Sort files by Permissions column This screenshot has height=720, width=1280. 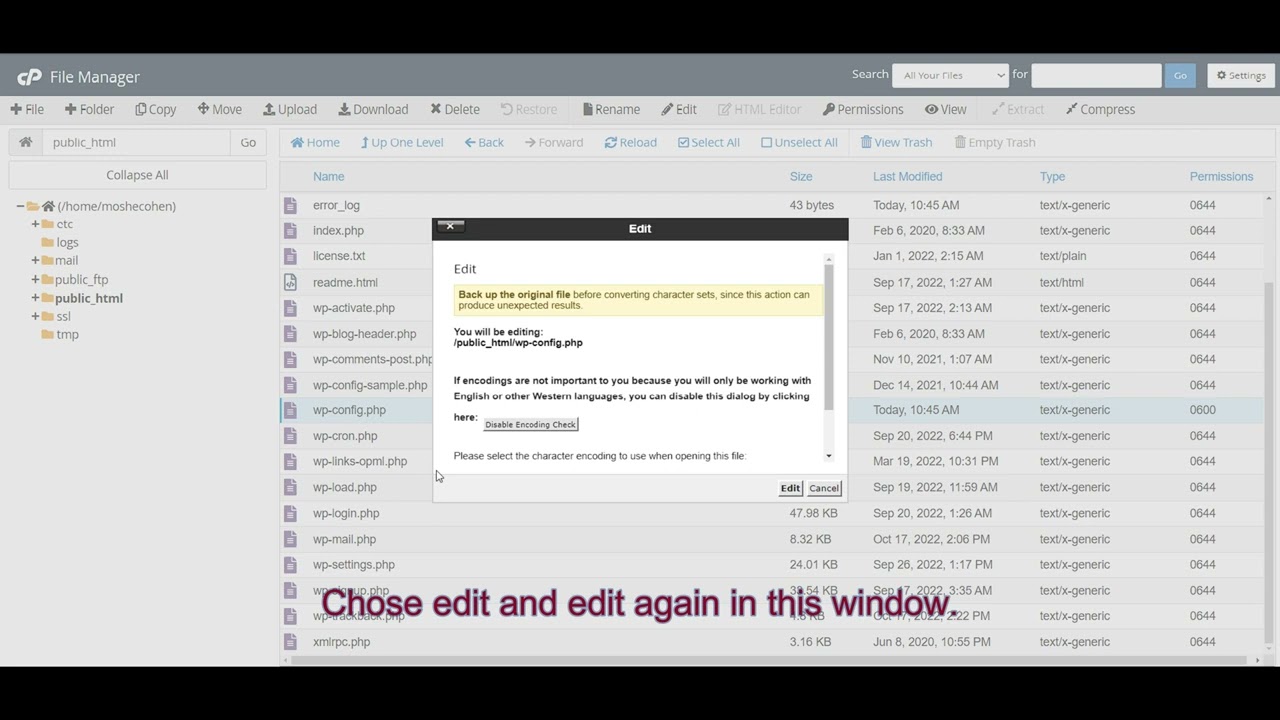click(x=1221, y=177)
